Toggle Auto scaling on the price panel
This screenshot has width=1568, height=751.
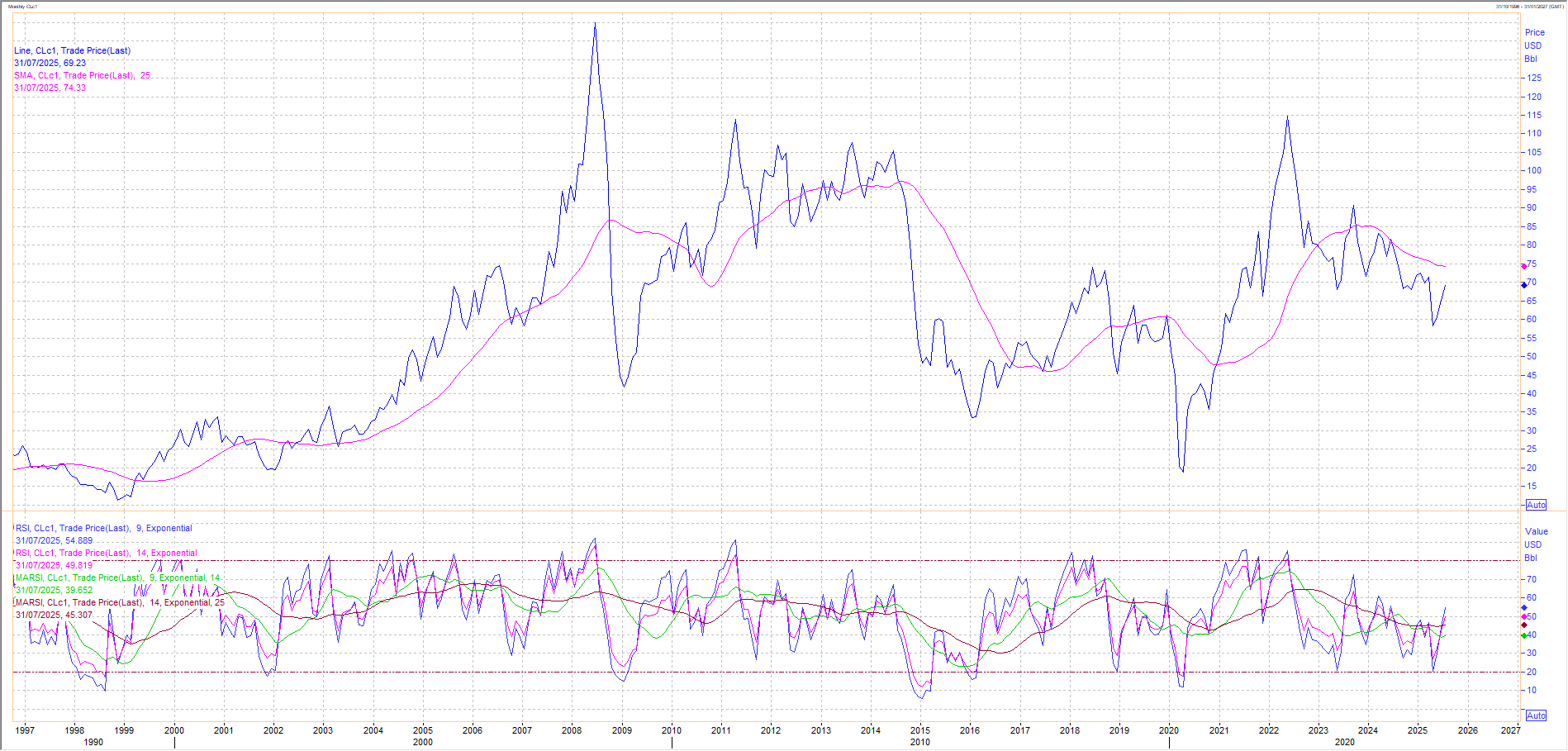click(x=1536, y=505)
